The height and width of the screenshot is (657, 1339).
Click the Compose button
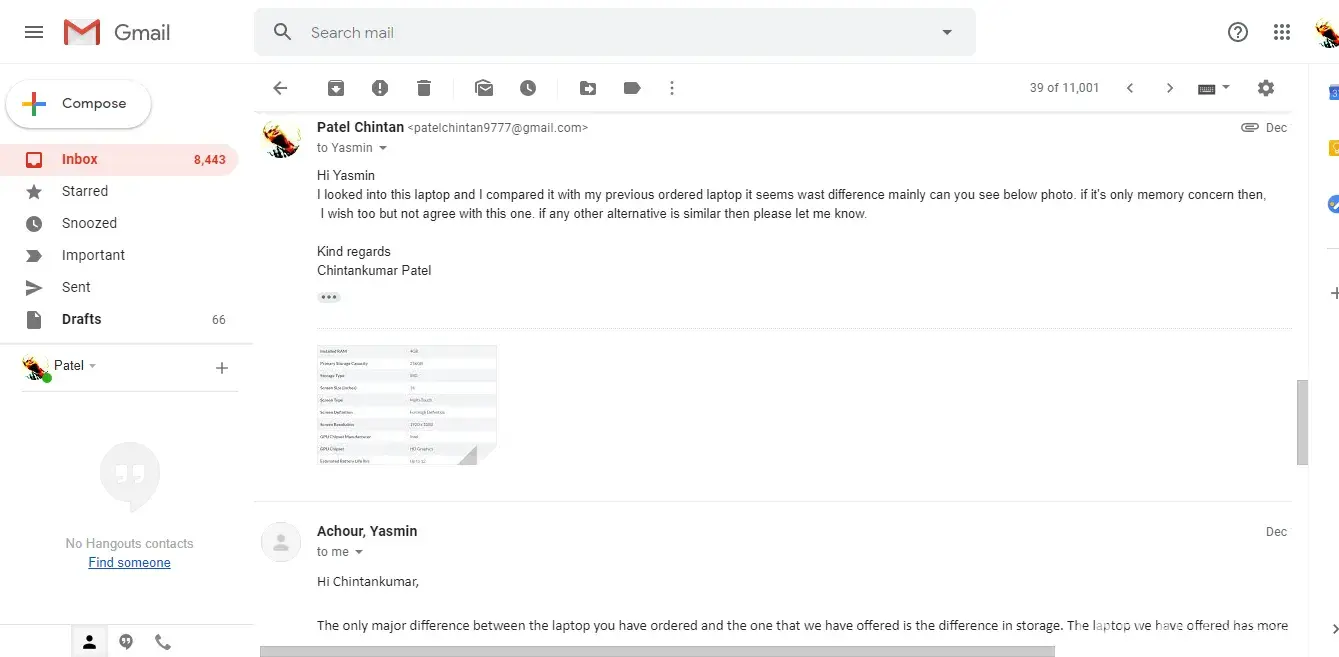[x=79, y=104]
